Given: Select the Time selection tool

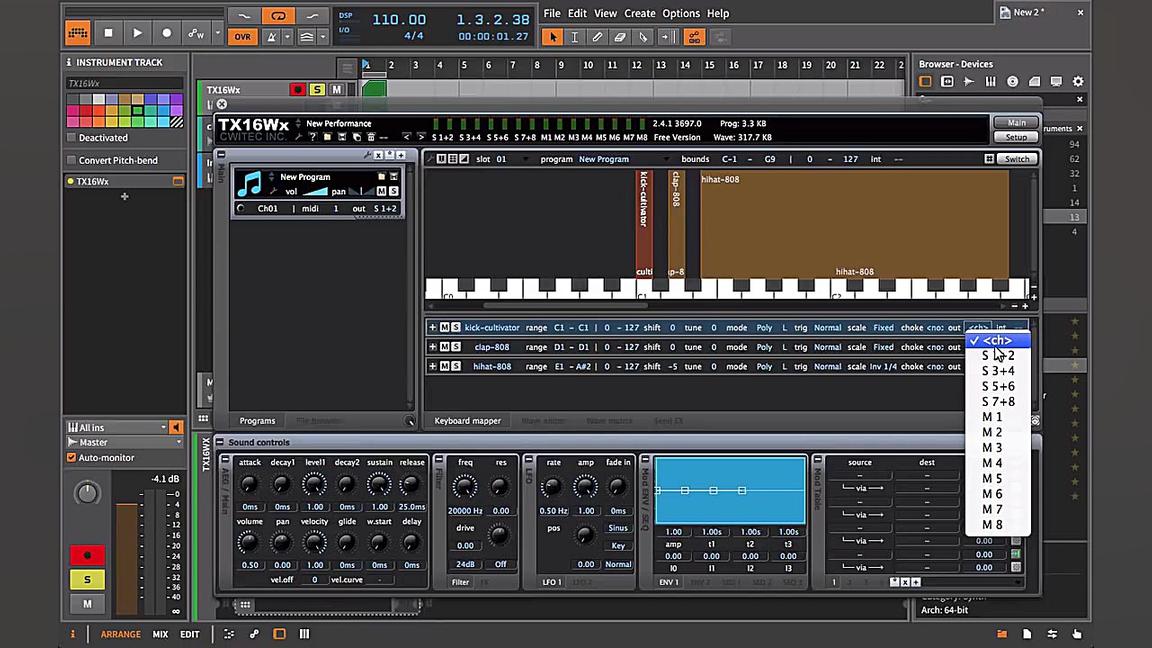Looking at the screenshot, I should (575, 37).
